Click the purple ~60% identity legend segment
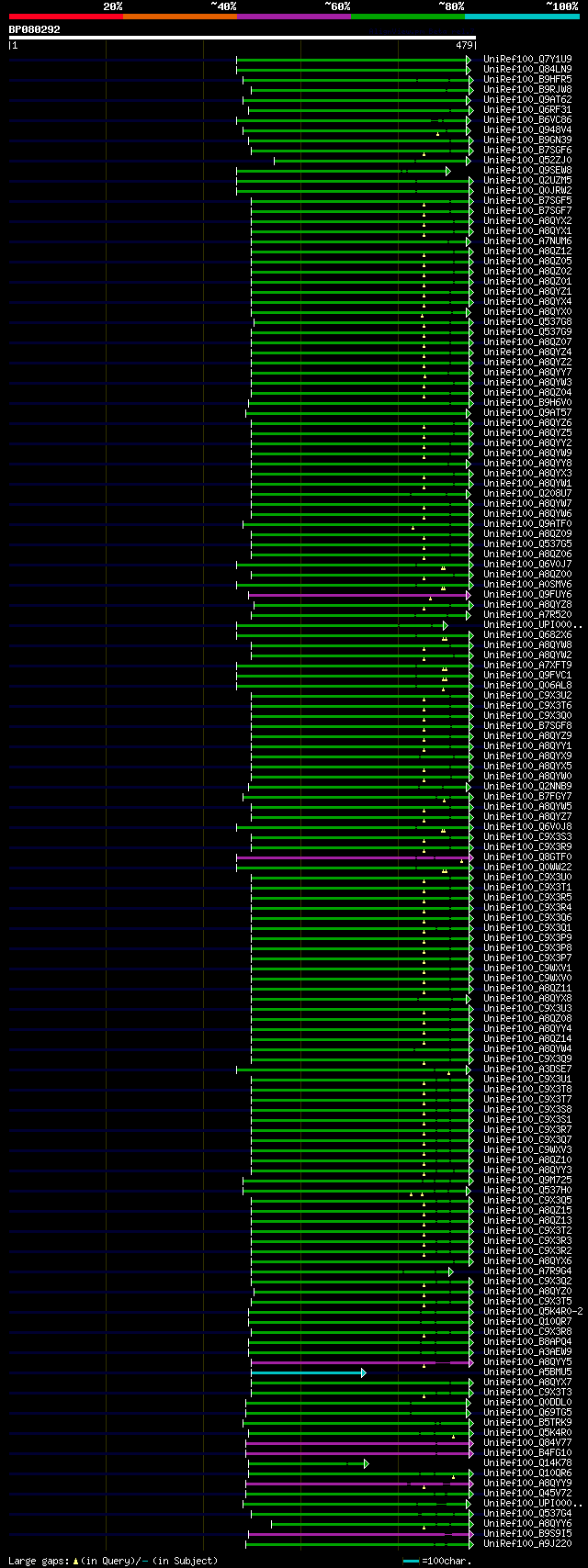588x1568 pixels. pos(293,17)
